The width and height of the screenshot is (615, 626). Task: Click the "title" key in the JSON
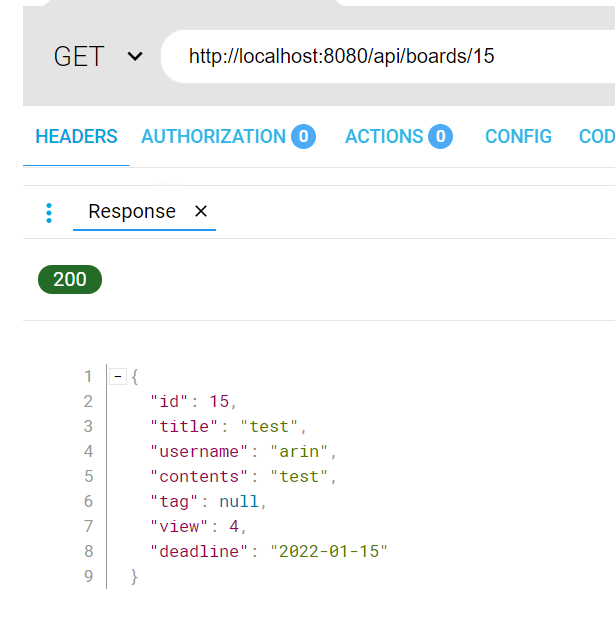(184, 427)
